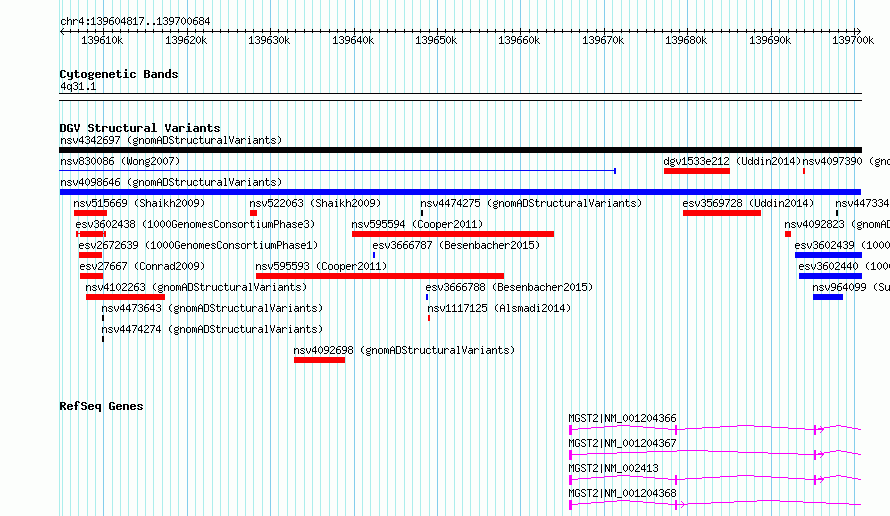Click esv2672639 1000Genomes Phase1 label

point(198,245)
